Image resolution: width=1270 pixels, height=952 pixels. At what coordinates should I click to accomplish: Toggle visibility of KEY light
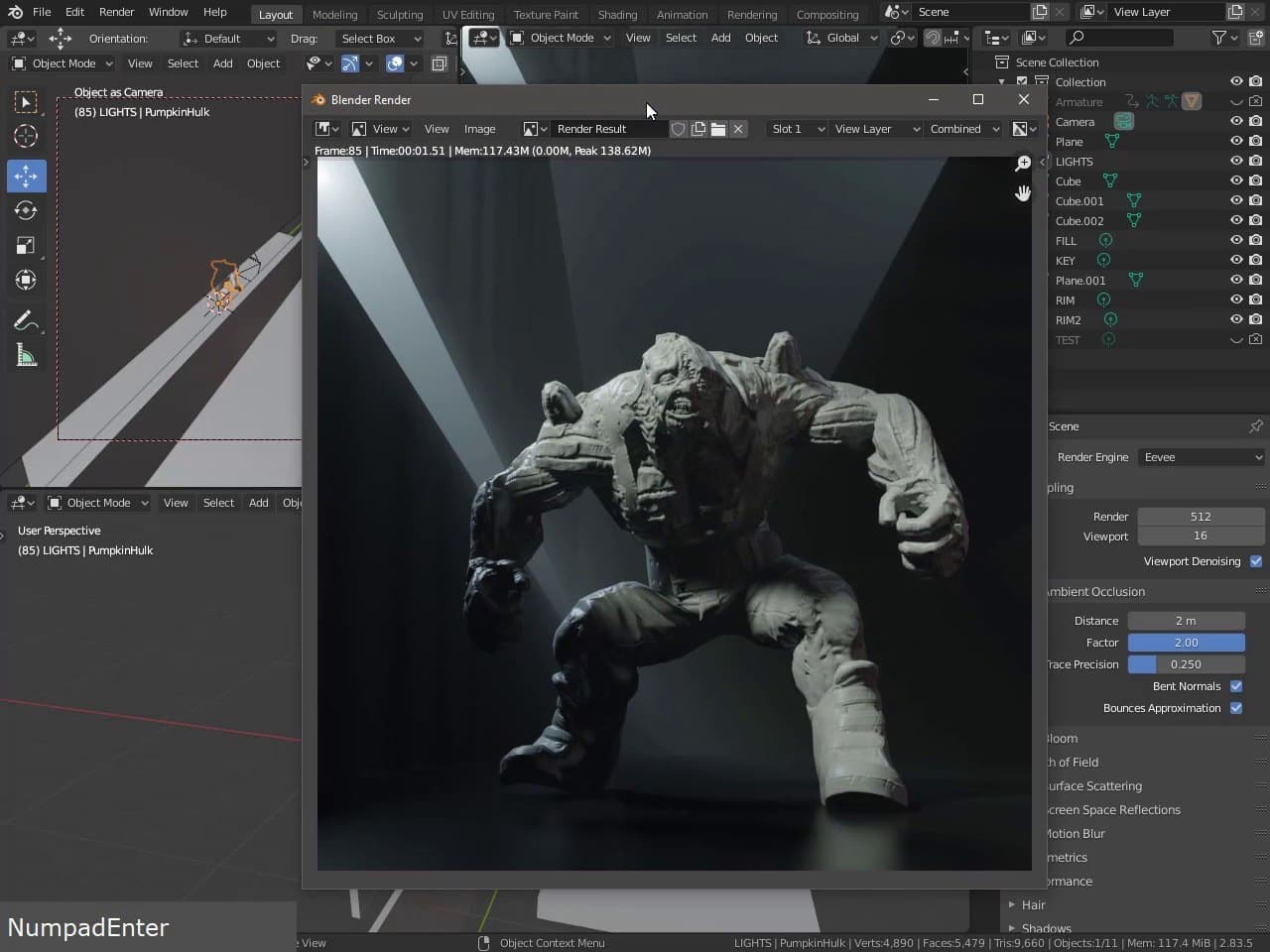[1236, 260]
